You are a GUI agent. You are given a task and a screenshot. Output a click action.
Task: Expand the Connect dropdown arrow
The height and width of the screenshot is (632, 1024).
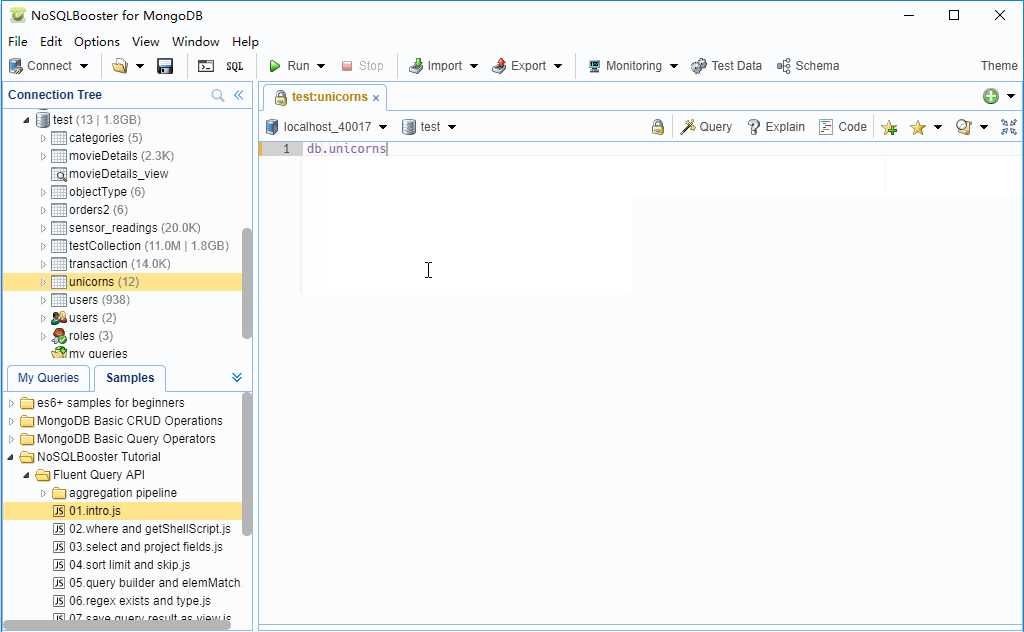(x=84, y=66)
